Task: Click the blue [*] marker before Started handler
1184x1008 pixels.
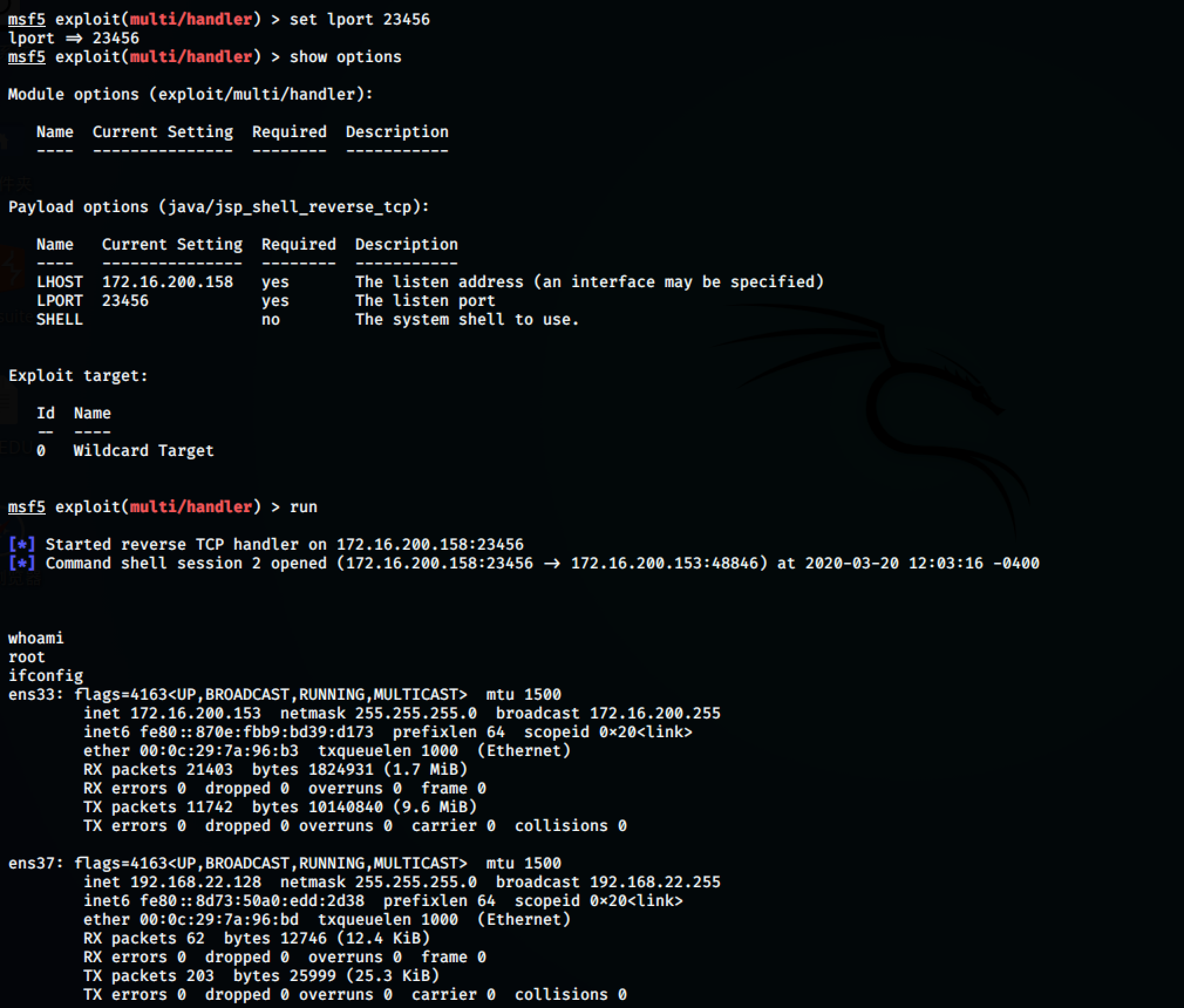Action: point(22,544)
